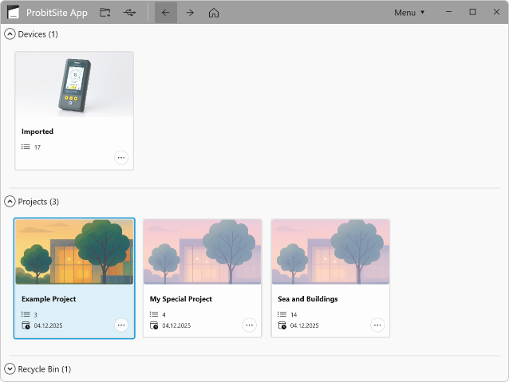
Task: Click the list count icon on Sea and Buildings
Action: 282,314
